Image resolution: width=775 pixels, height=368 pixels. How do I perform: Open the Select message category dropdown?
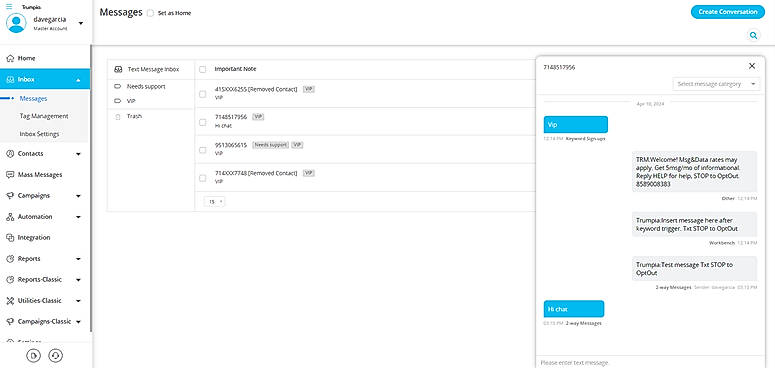(716, 84)
